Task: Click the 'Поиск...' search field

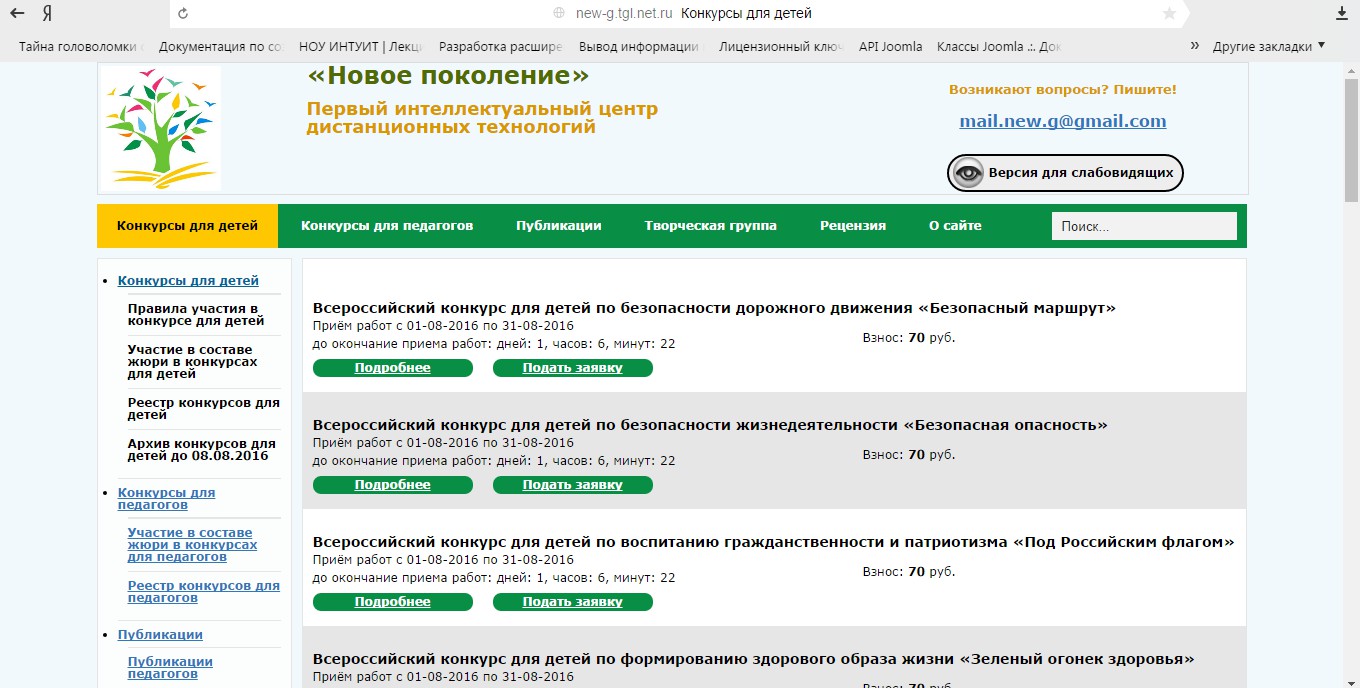Action: [x=1144, y=227]
